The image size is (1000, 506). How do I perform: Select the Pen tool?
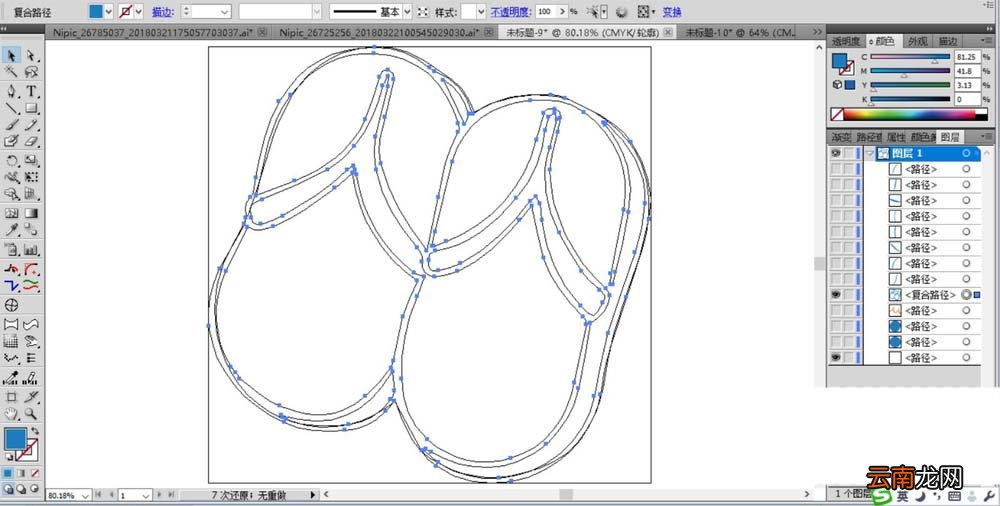coord(11,91)
